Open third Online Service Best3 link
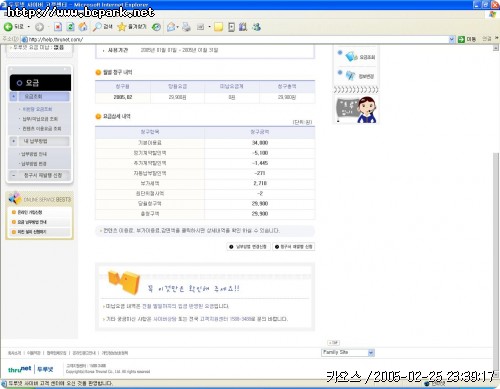 click(x=32, y=232)
